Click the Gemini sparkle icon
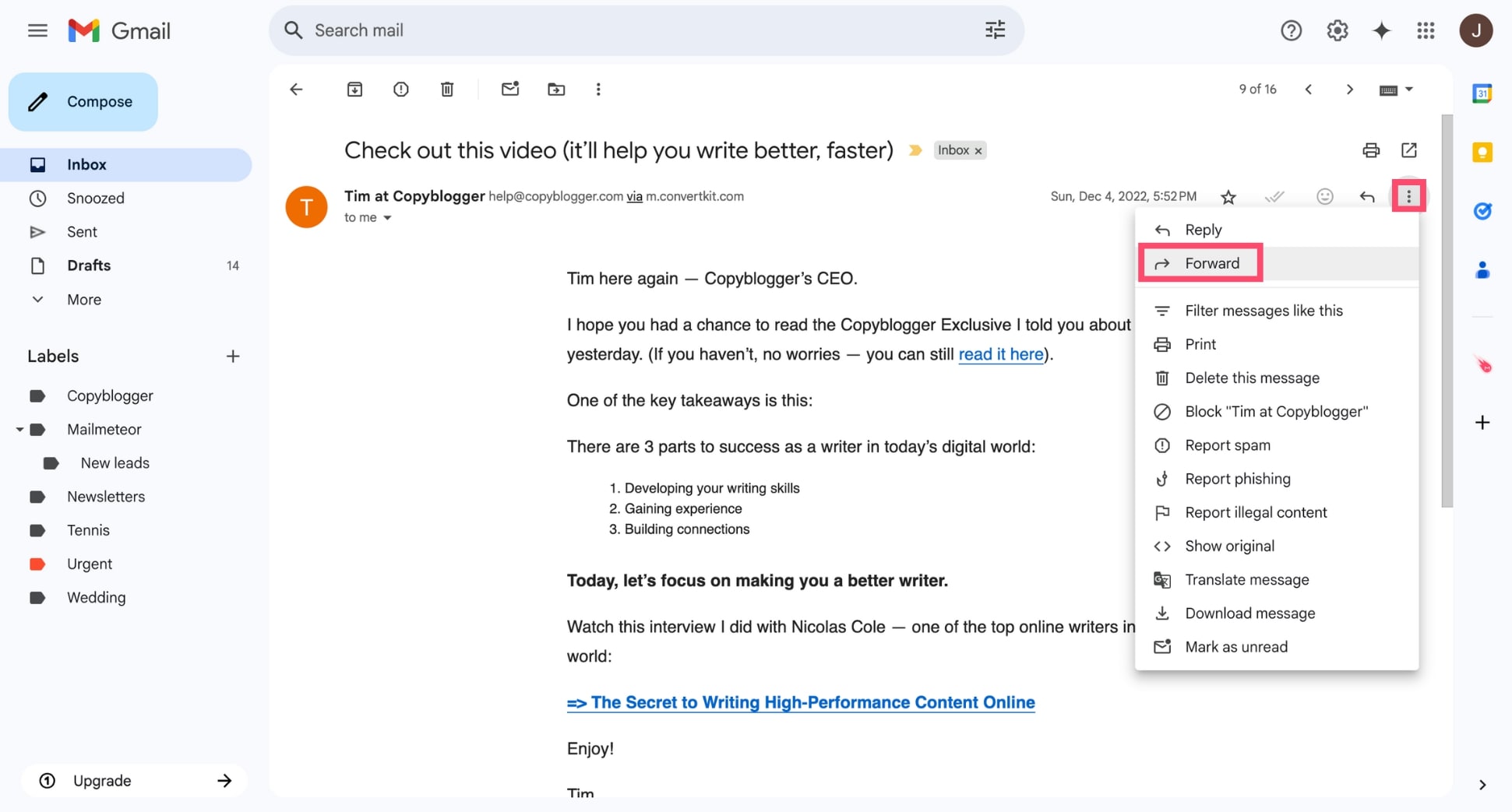Image resolution: width=1512 pixels, height=812 pixels. (1381, 30)
